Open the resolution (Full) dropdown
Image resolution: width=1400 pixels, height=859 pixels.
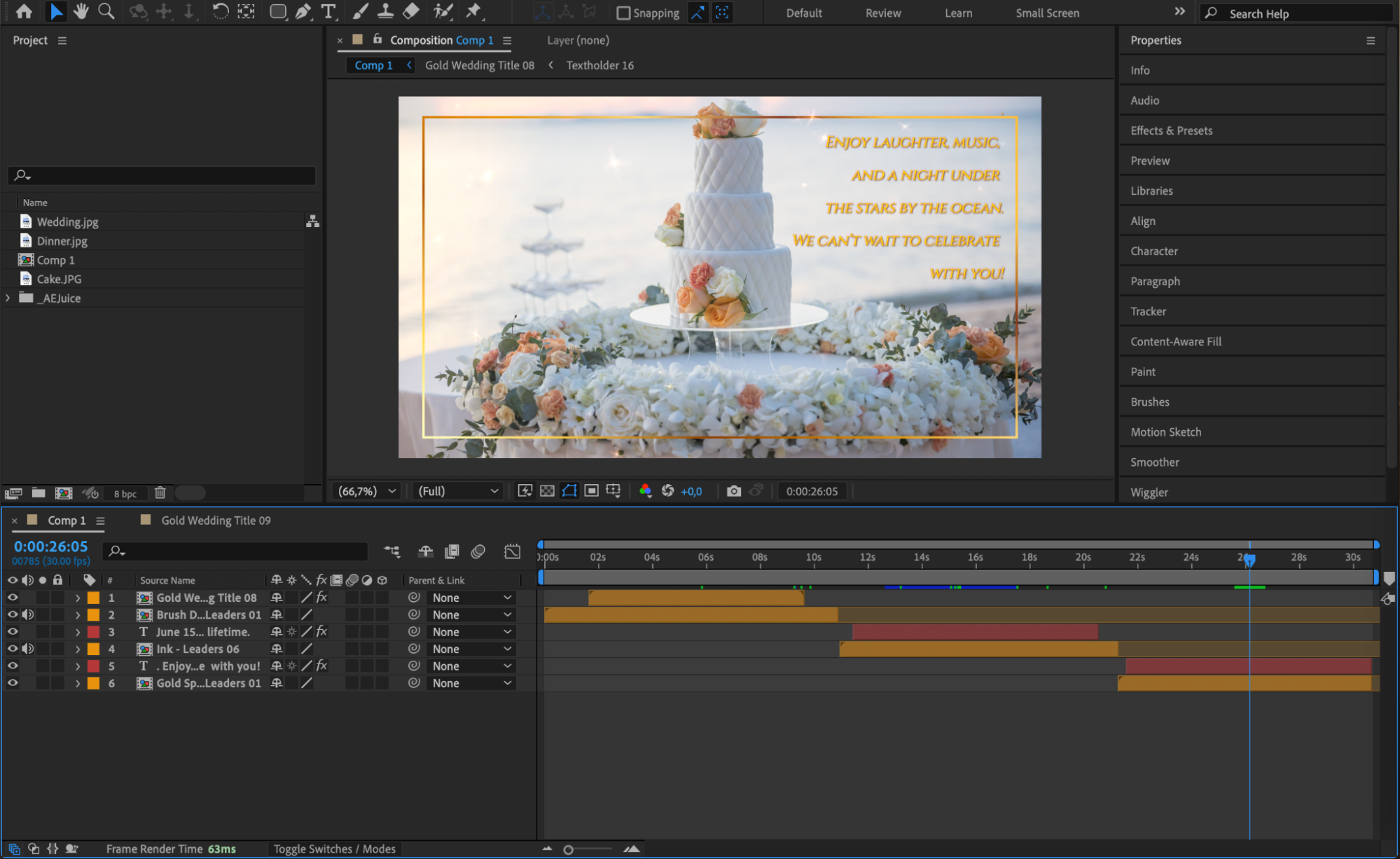point(457,491)
